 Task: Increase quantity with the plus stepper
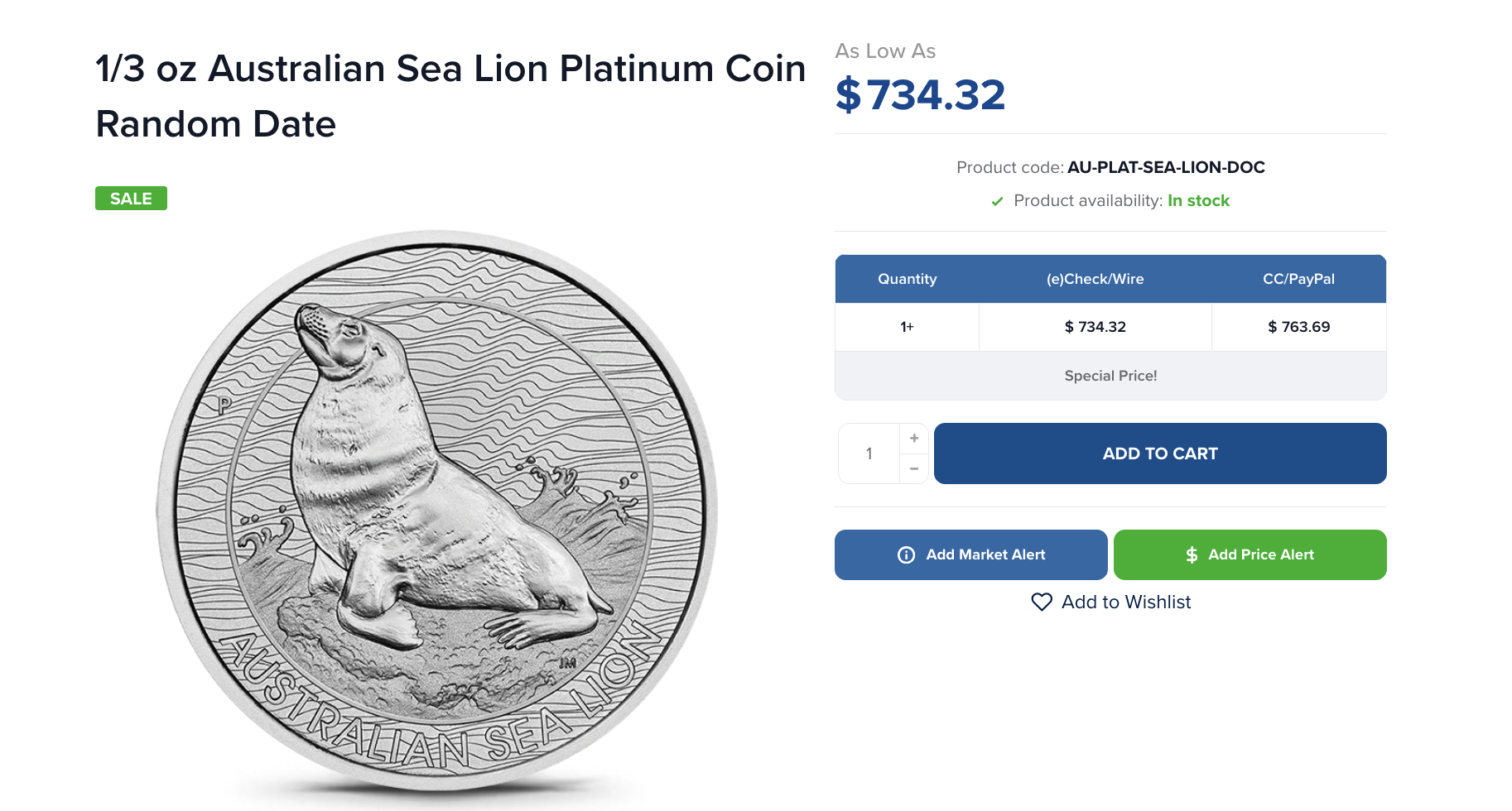(914, 438)
